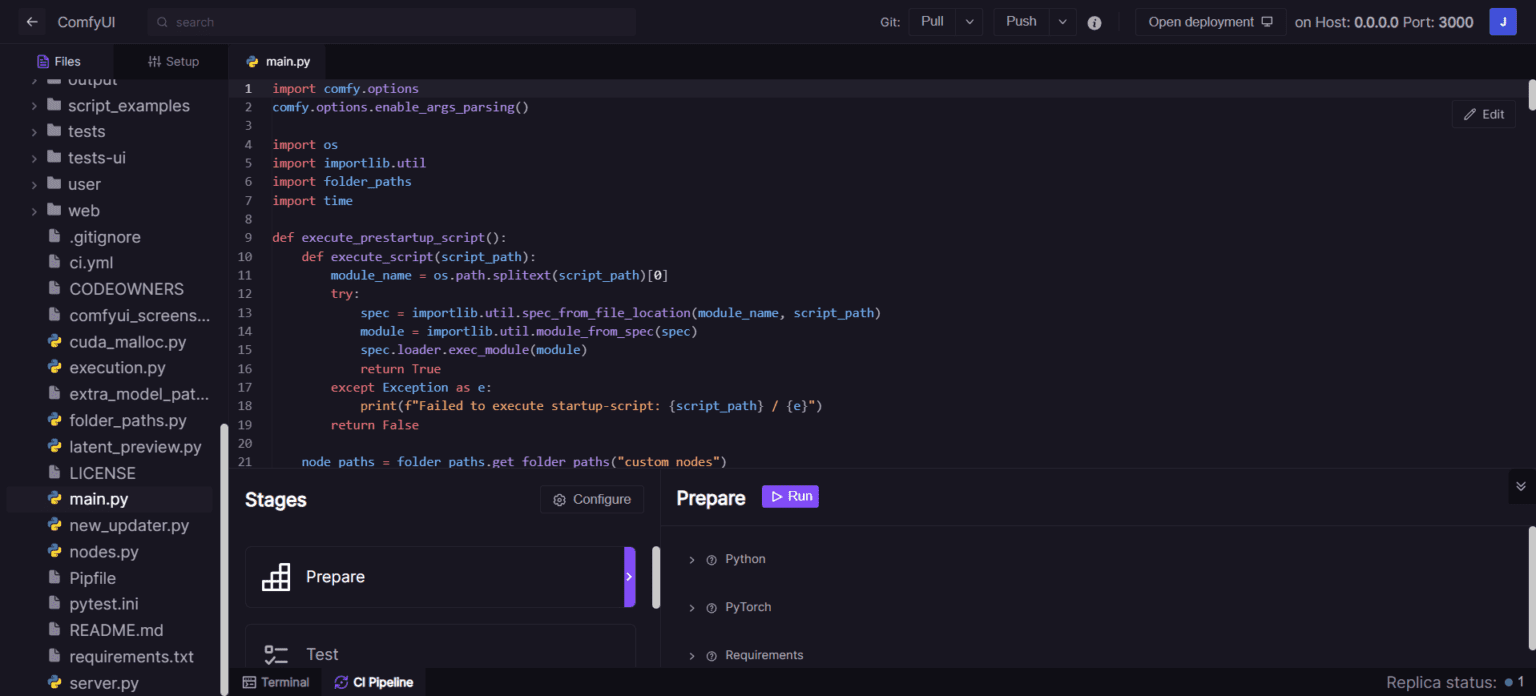Click the Open deployment button
This screenshot has height=696, width=1536.
coord(1210,22)
